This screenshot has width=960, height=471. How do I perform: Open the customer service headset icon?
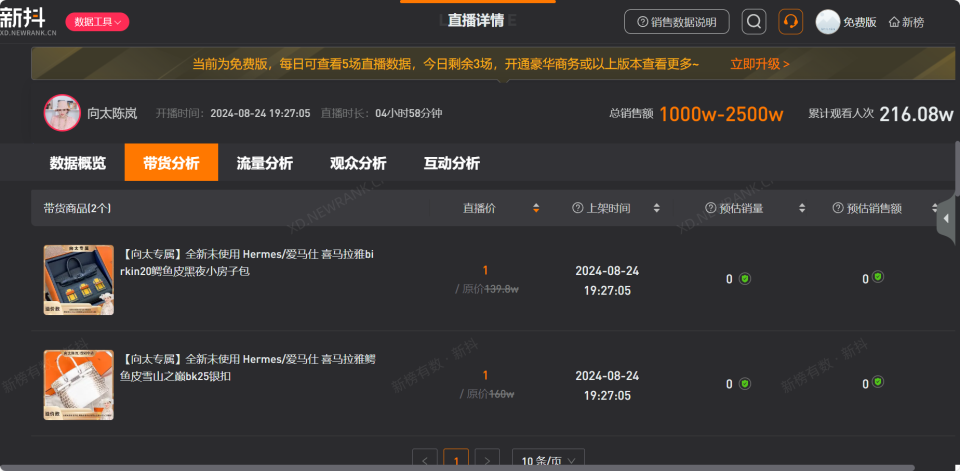pyautogui.click(x=790, y=22)
